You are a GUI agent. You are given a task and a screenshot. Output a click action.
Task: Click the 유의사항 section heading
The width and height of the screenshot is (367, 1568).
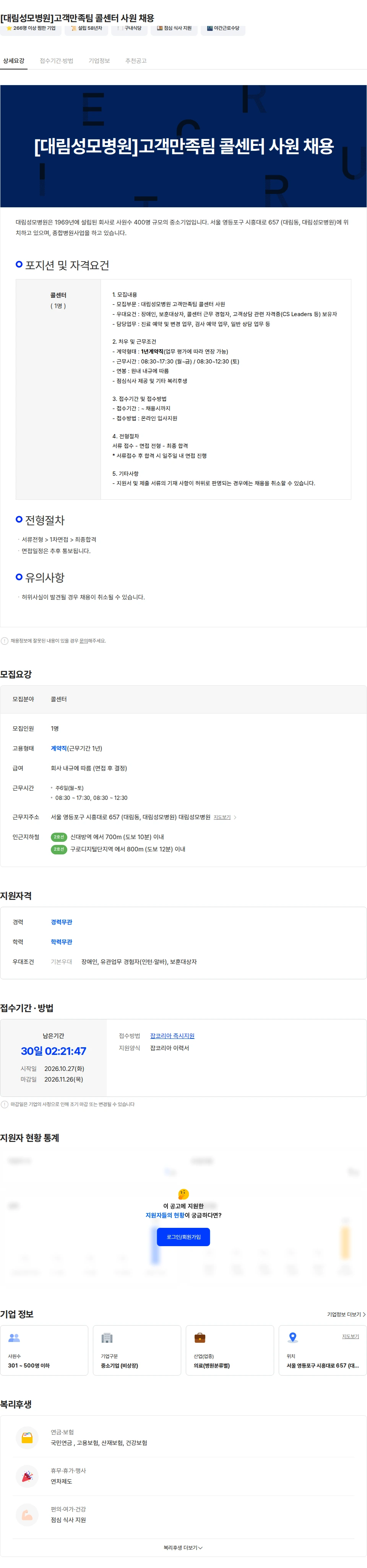point(44,577)
